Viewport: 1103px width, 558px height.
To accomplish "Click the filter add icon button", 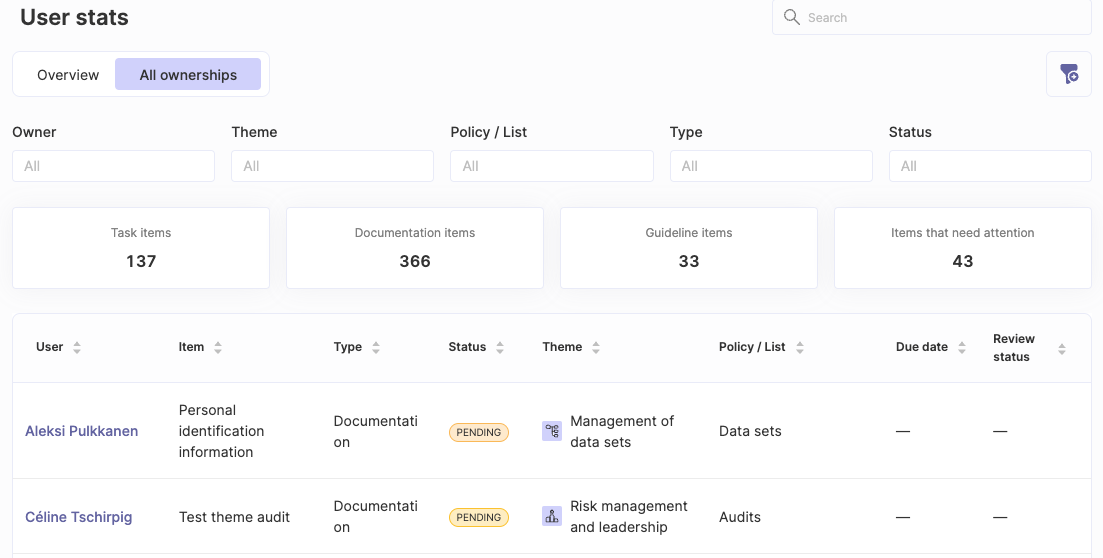I will pyautogui.click(x=1069, y=74).
